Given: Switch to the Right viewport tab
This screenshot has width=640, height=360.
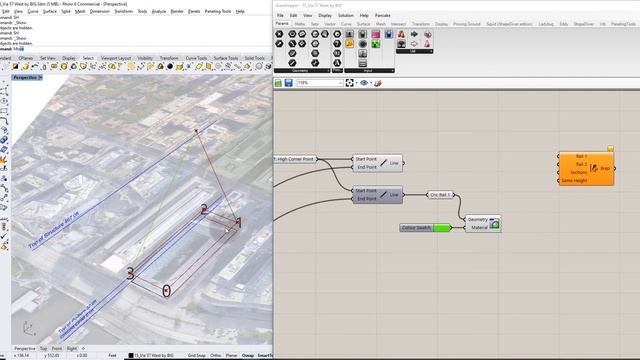Looking at the screenshot, I should pyautogui.click(x=71, y=349).
